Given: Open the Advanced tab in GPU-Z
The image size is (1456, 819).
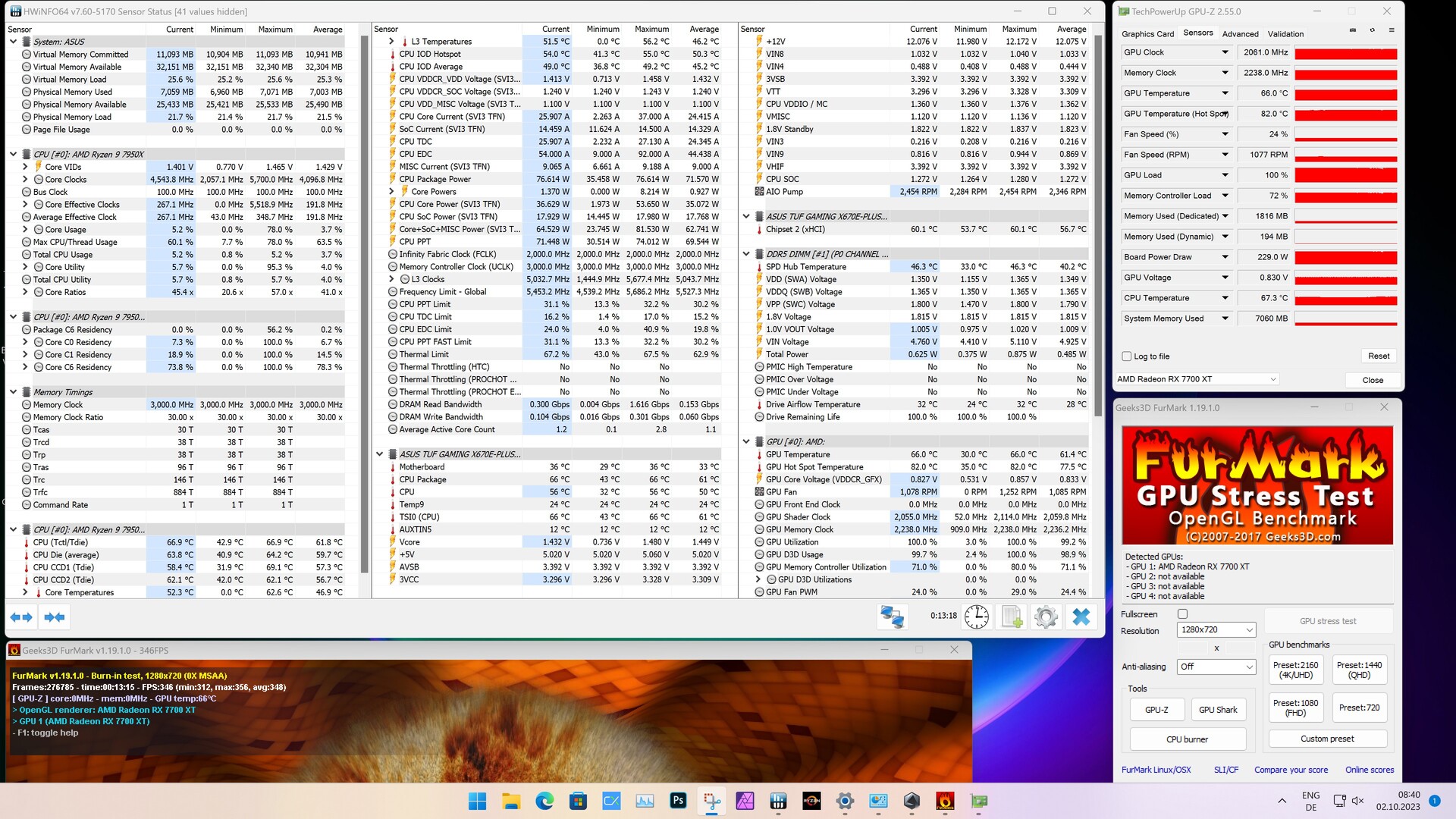Looking at the screenshot, I should pyautogui.click(x=1241, y=34).
